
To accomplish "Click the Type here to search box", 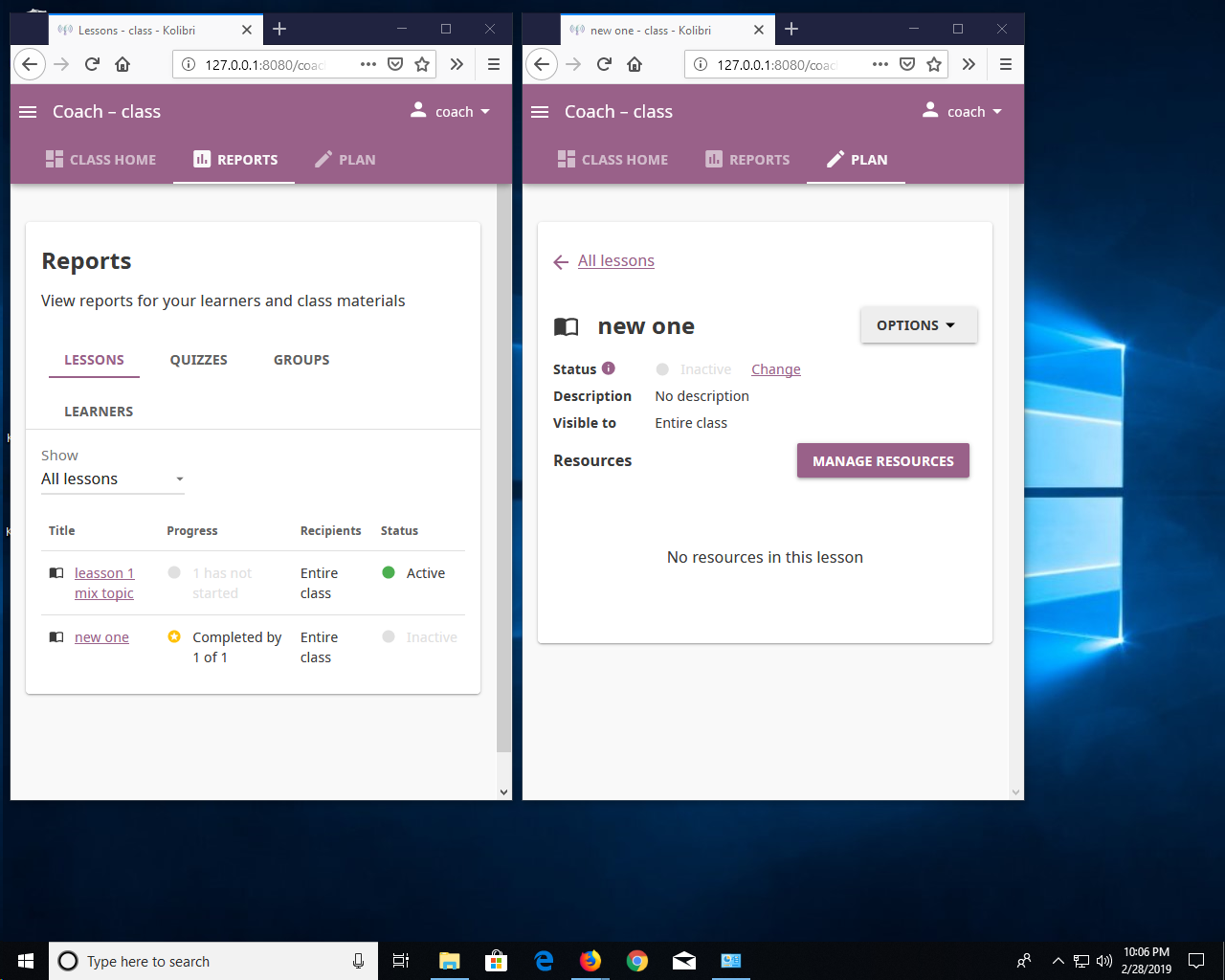I will click(x=212, y=961).
